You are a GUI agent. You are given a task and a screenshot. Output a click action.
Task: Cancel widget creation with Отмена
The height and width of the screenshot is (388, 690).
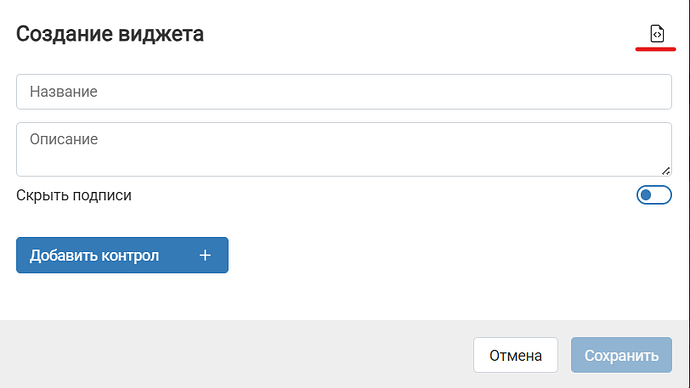pyautogui.click(x=516, y=355)
